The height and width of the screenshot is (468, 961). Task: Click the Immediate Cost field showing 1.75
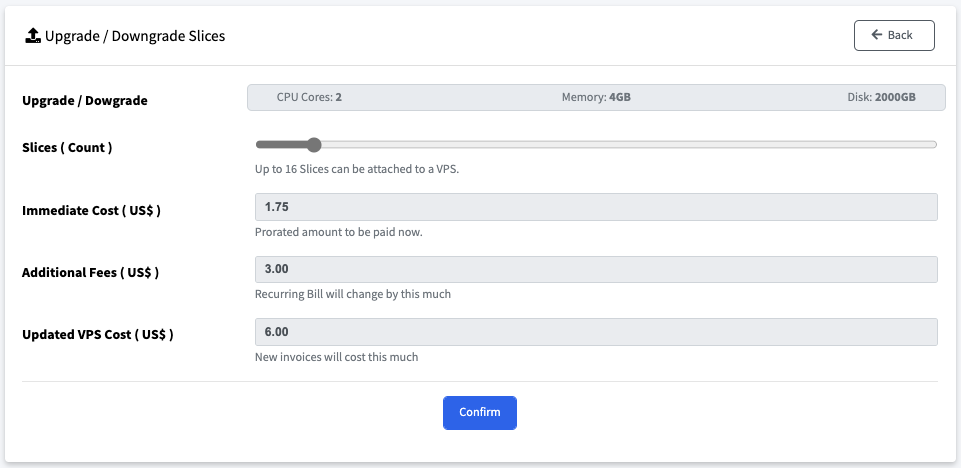coord(596,207)
